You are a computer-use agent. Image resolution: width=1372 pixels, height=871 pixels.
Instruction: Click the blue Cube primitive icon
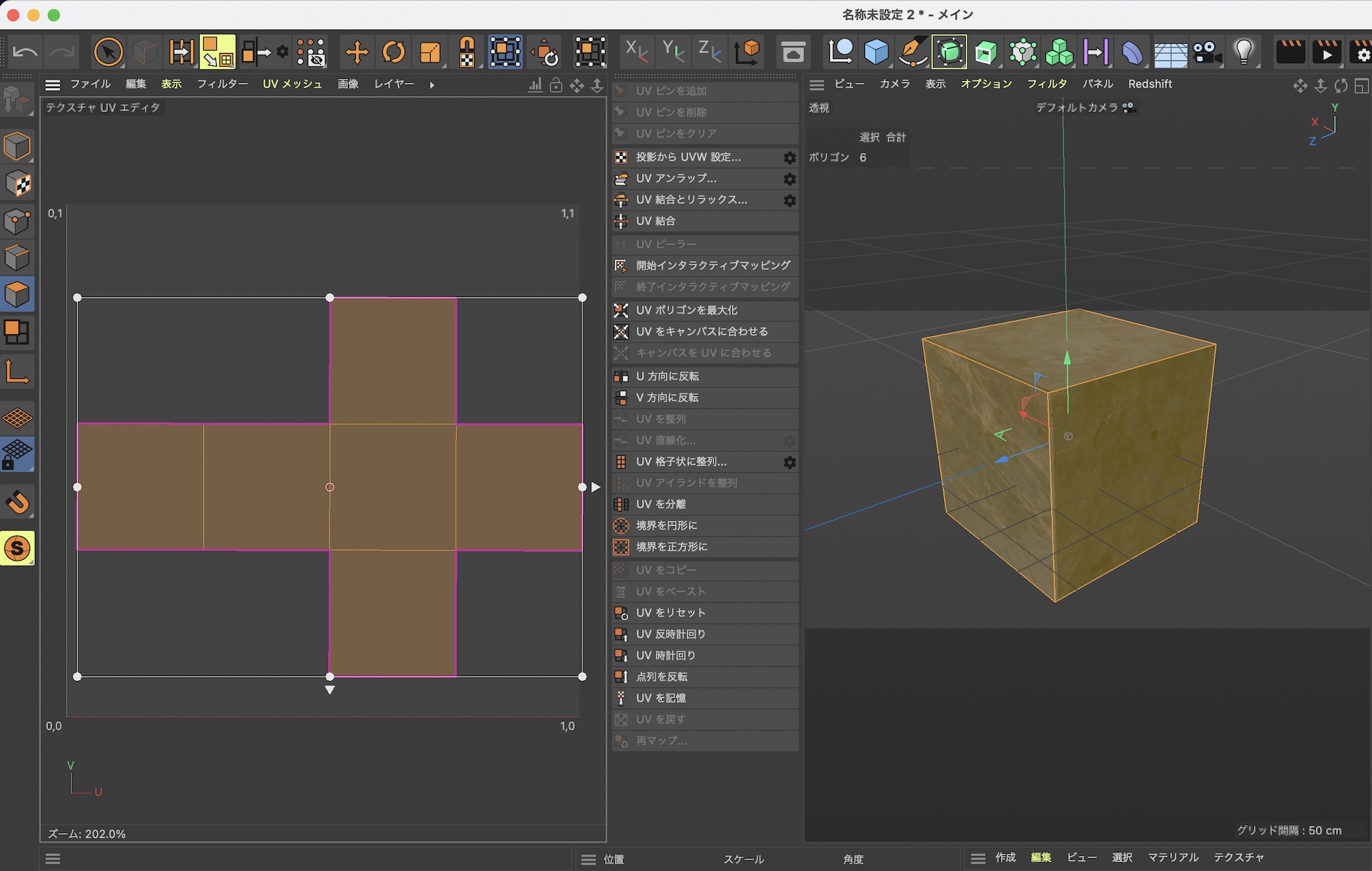[876, 52]
